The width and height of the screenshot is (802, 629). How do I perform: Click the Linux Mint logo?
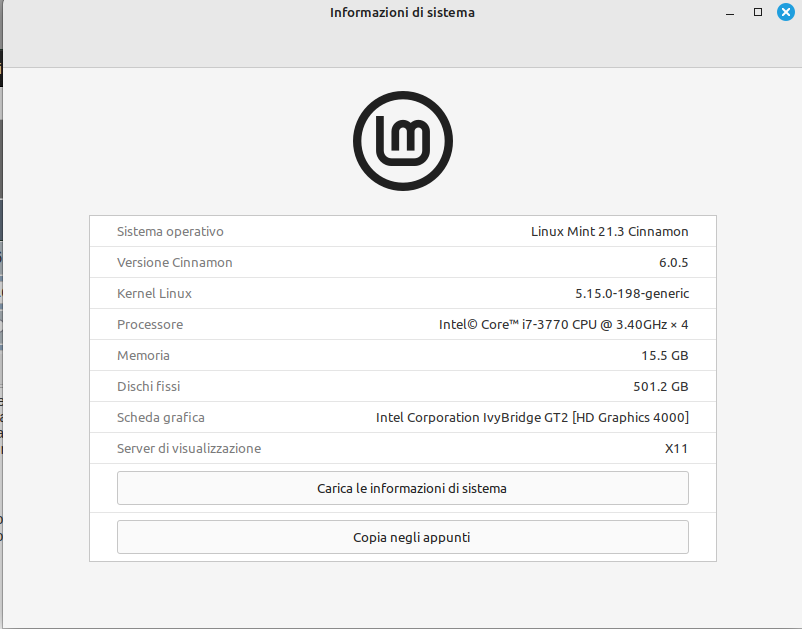(x=403, y=141)
